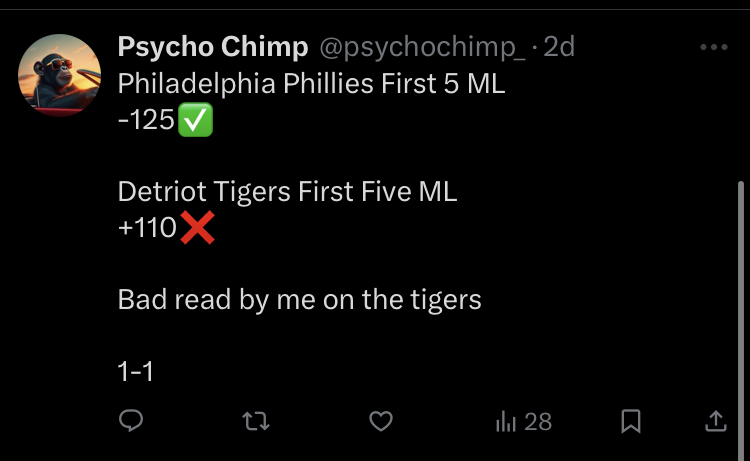Screen dimensions: 750x461
Task: Click the red X emoji
Action: (x=197, y=229)
